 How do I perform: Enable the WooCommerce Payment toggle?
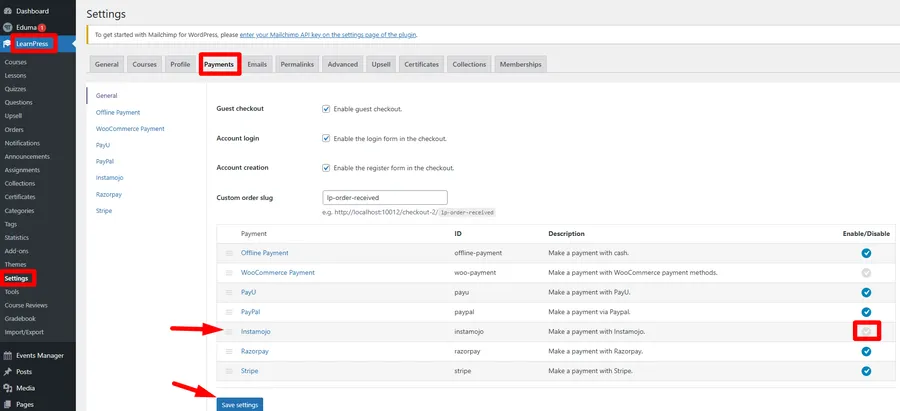pyautogui.click(x=866, y=273)
